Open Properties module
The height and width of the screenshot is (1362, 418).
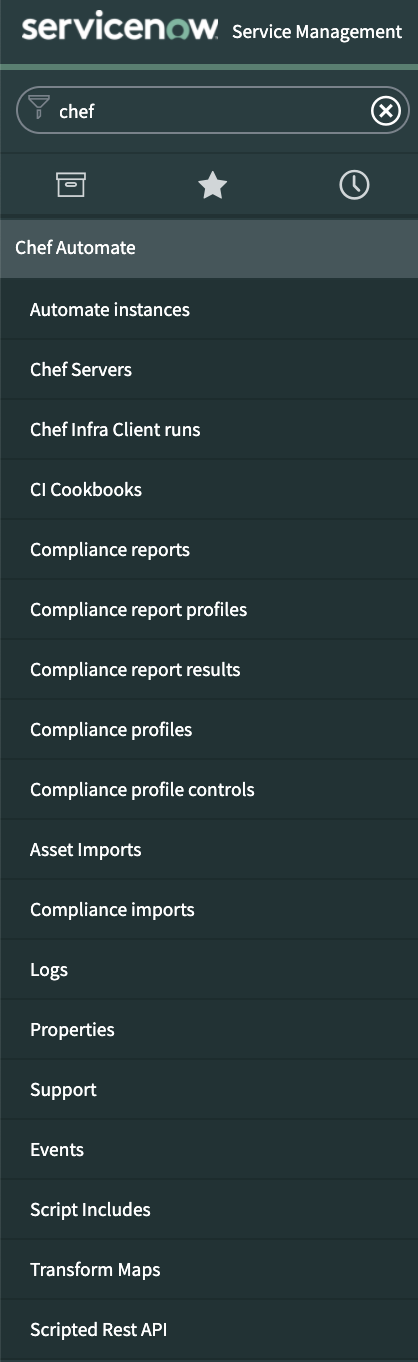(x=209, y=1030)
